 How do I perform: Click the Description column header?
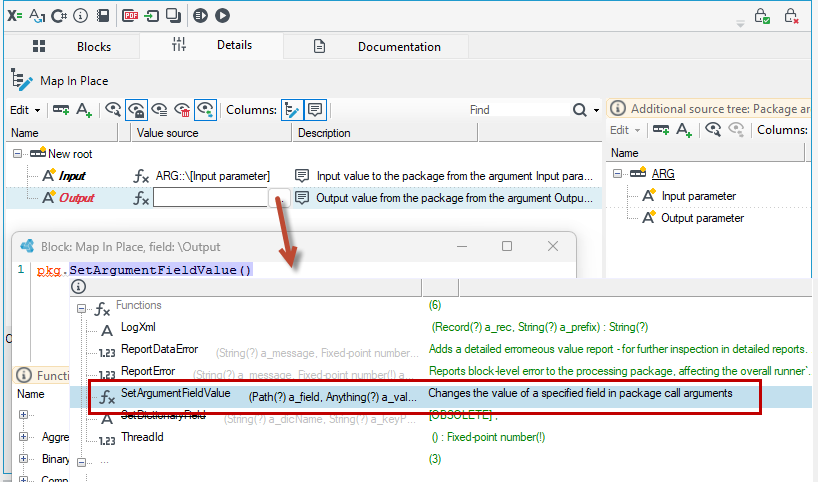[385, 133]
